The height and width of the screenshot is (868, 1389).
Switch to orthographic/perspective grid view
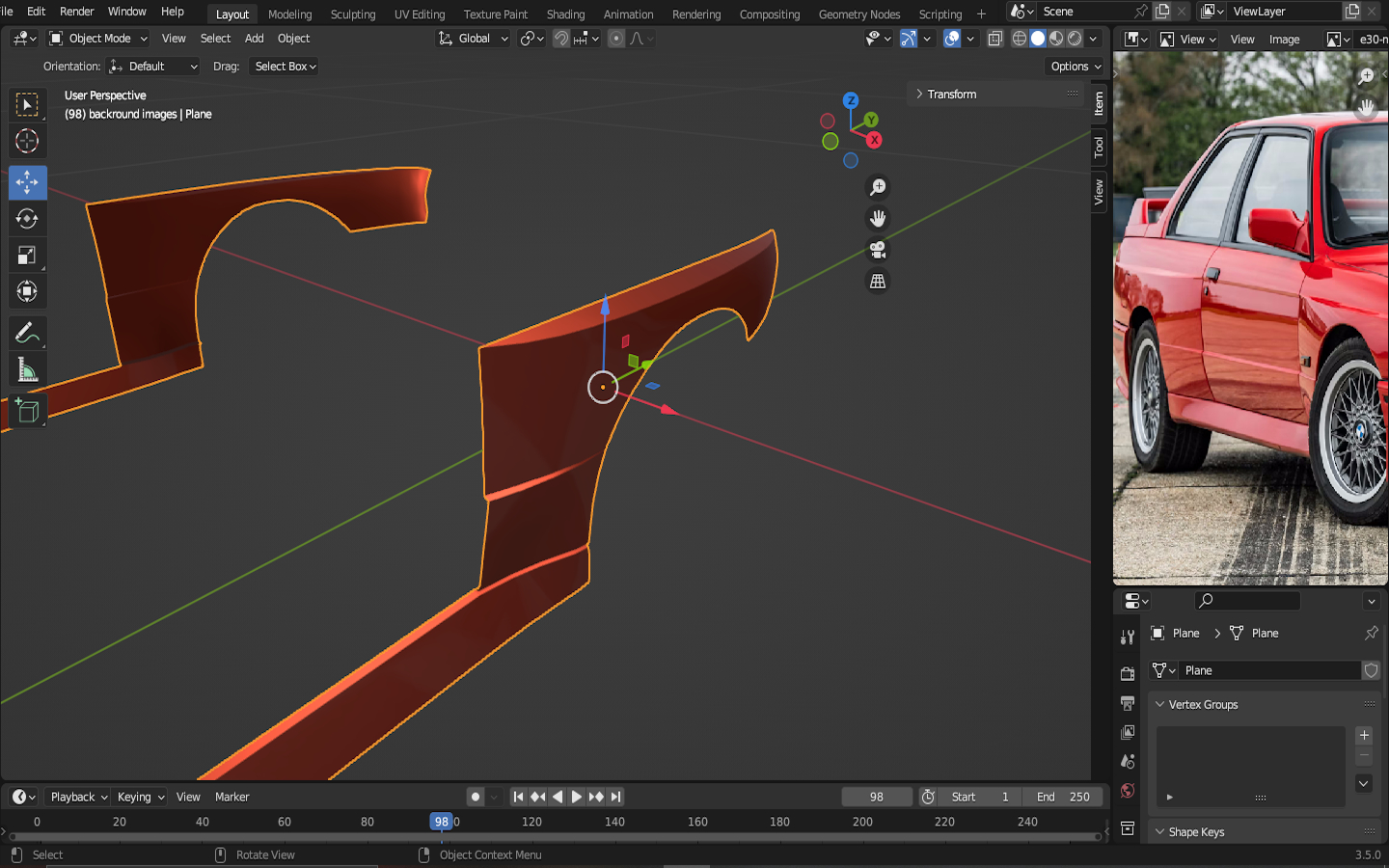point(878,282)
